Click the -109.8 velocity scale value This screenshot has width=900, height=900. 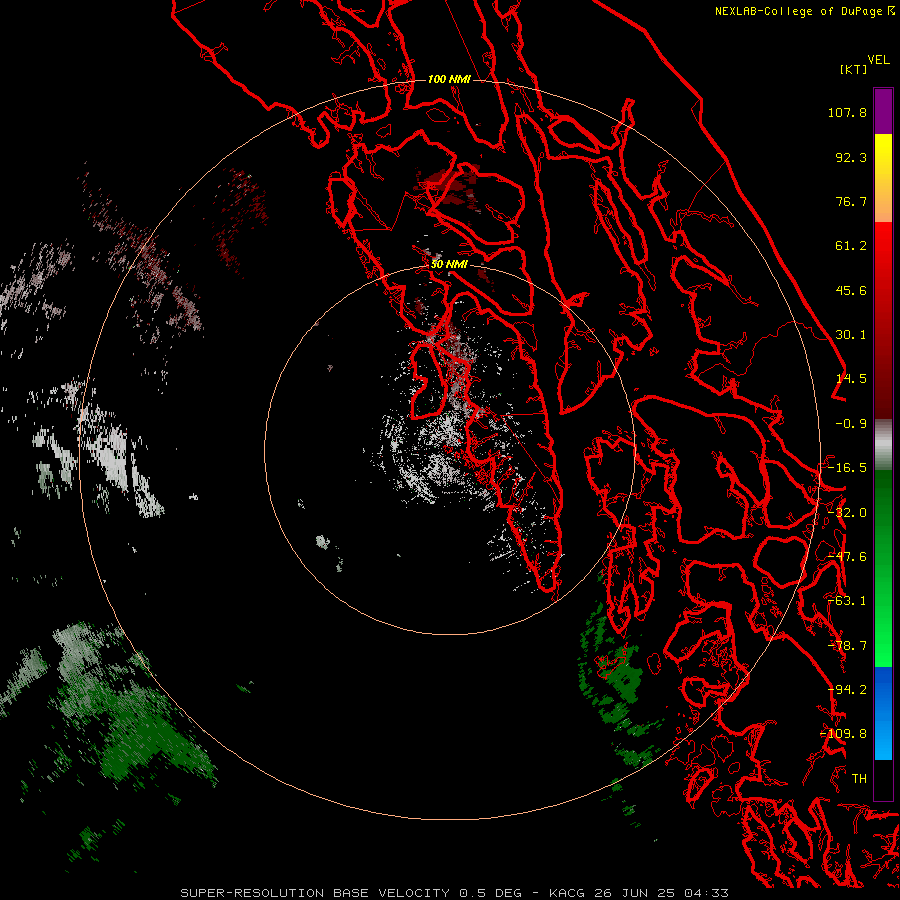click(844, 734)
